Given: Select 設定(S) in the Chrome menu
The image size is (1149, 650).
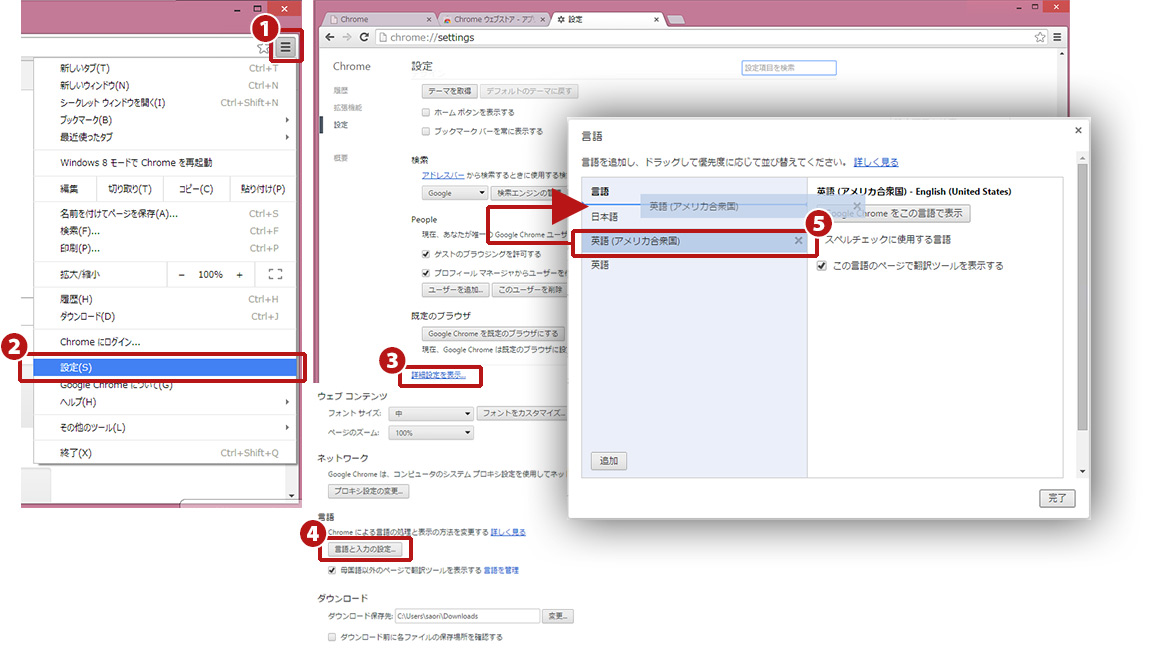Looking at the screenshot, I should tap(165, 367).
